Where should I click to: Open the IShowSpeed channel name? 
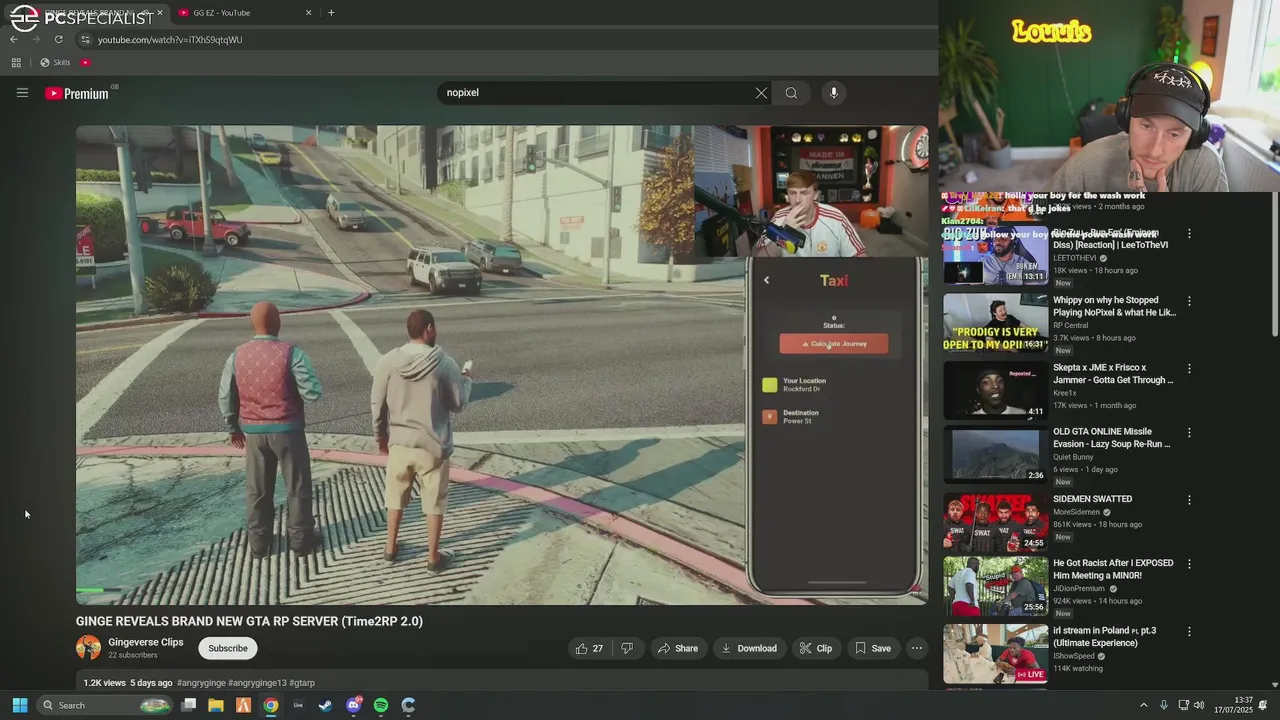point(1076,656)
